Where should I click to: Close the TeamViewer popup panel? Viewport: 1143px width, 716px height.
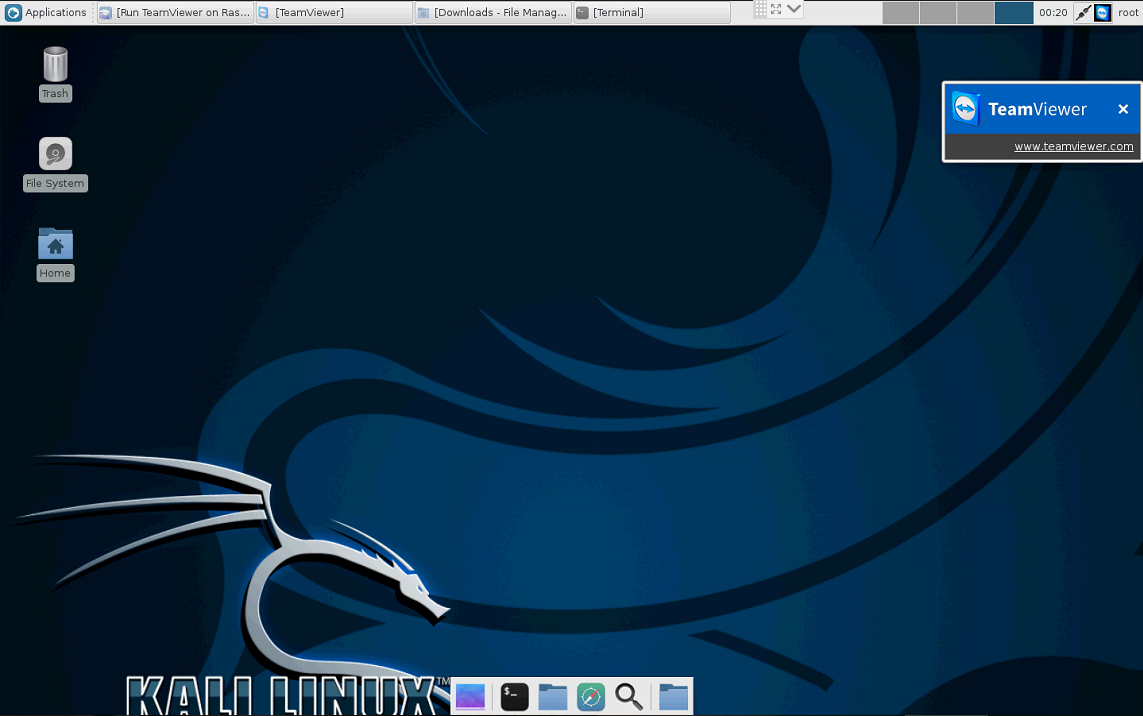1123,109
